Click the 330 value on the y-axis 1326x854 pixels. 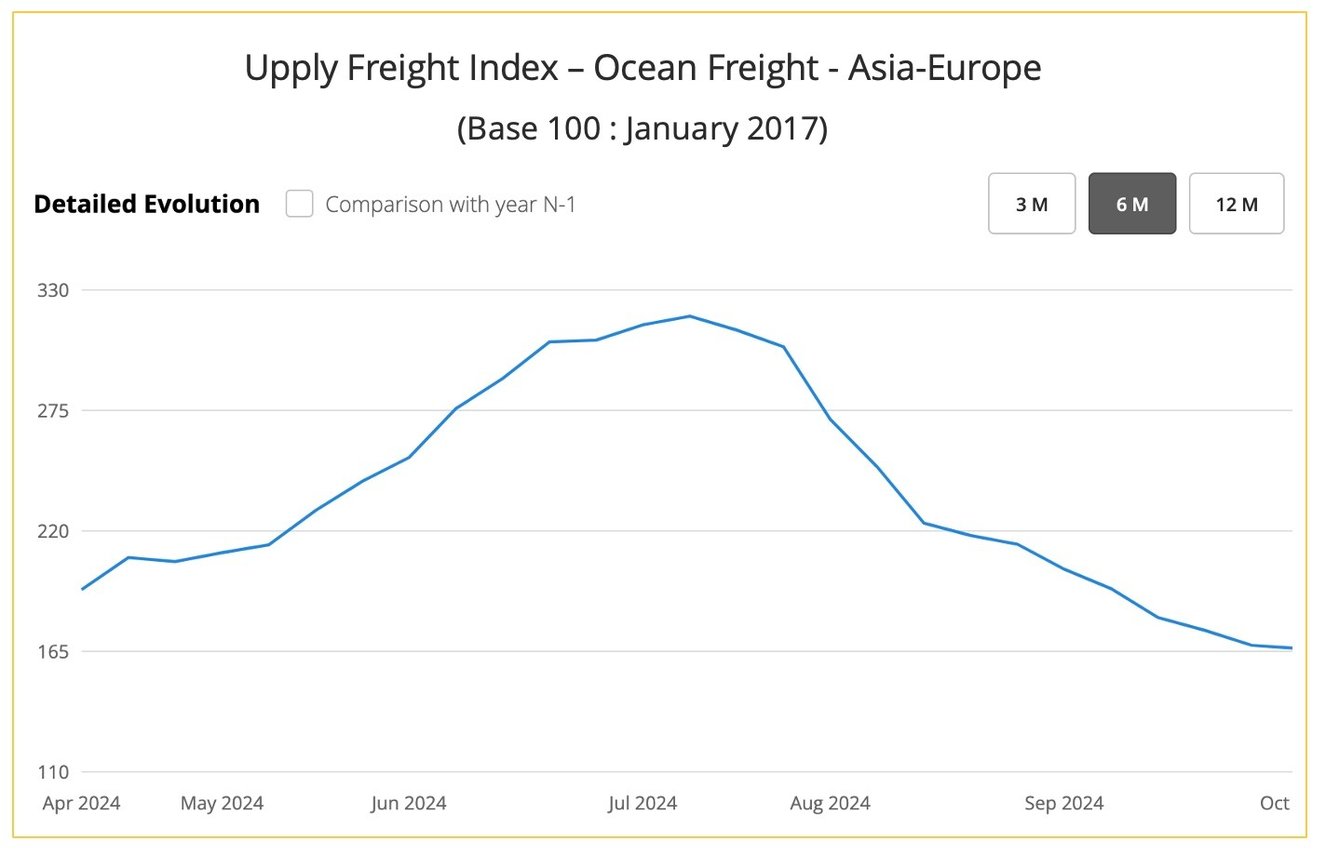pos(55,290)
